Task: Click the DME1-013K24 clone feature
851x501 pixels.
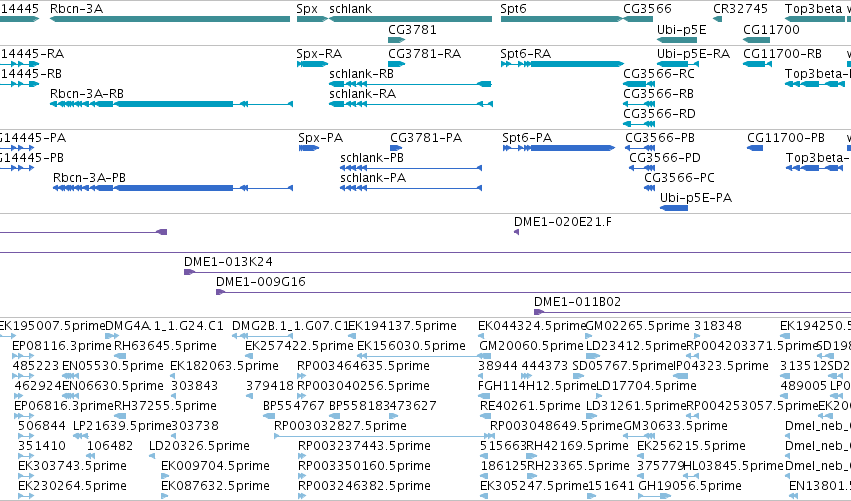Action: [x=517, y=272]
